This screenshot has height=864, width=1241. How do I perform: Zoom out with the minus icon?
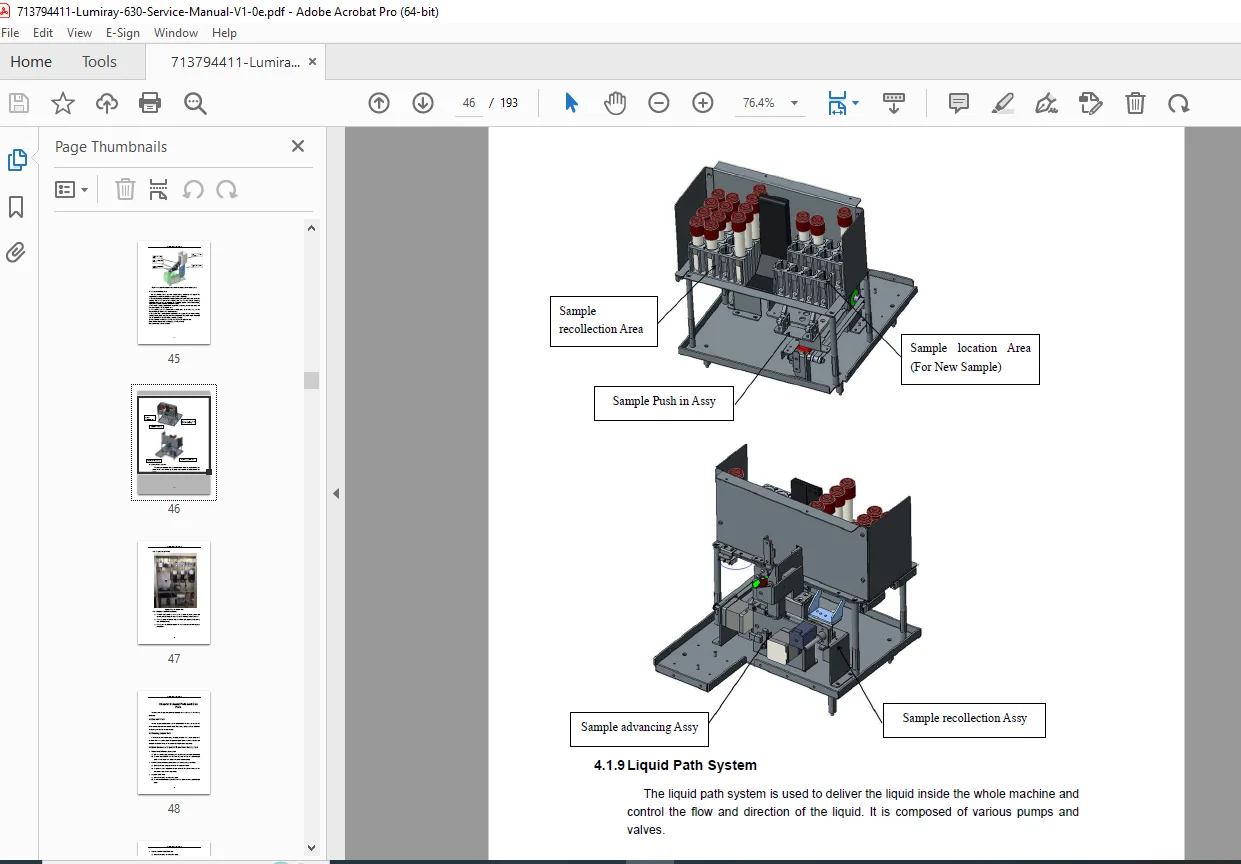point(658,103)
